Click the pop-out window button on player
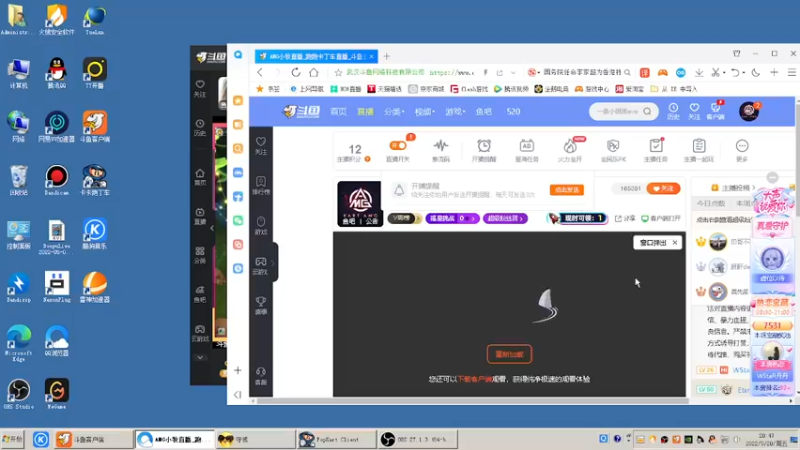 653,243
